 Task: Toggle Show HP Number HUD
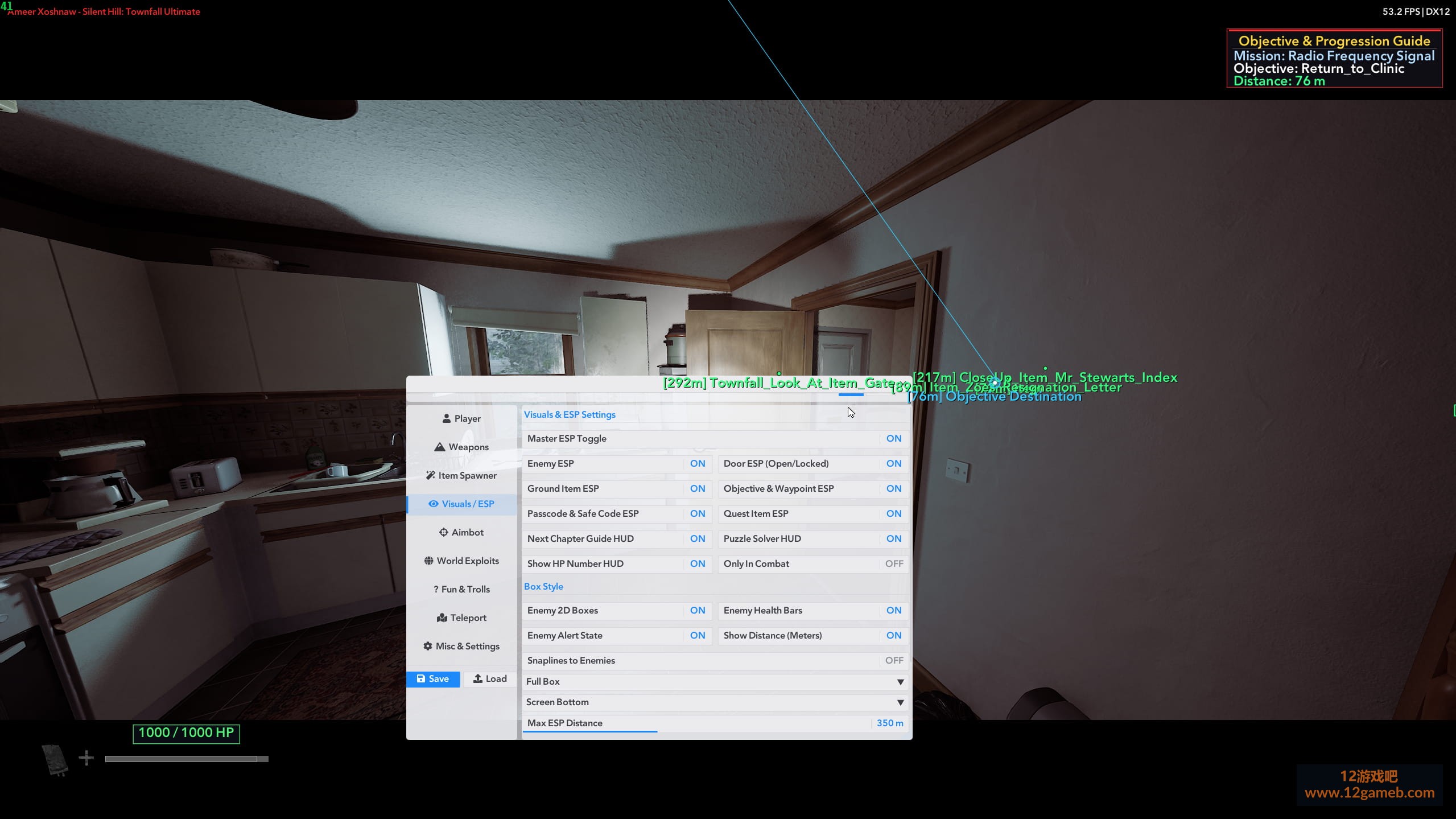[x=617, y=564]
